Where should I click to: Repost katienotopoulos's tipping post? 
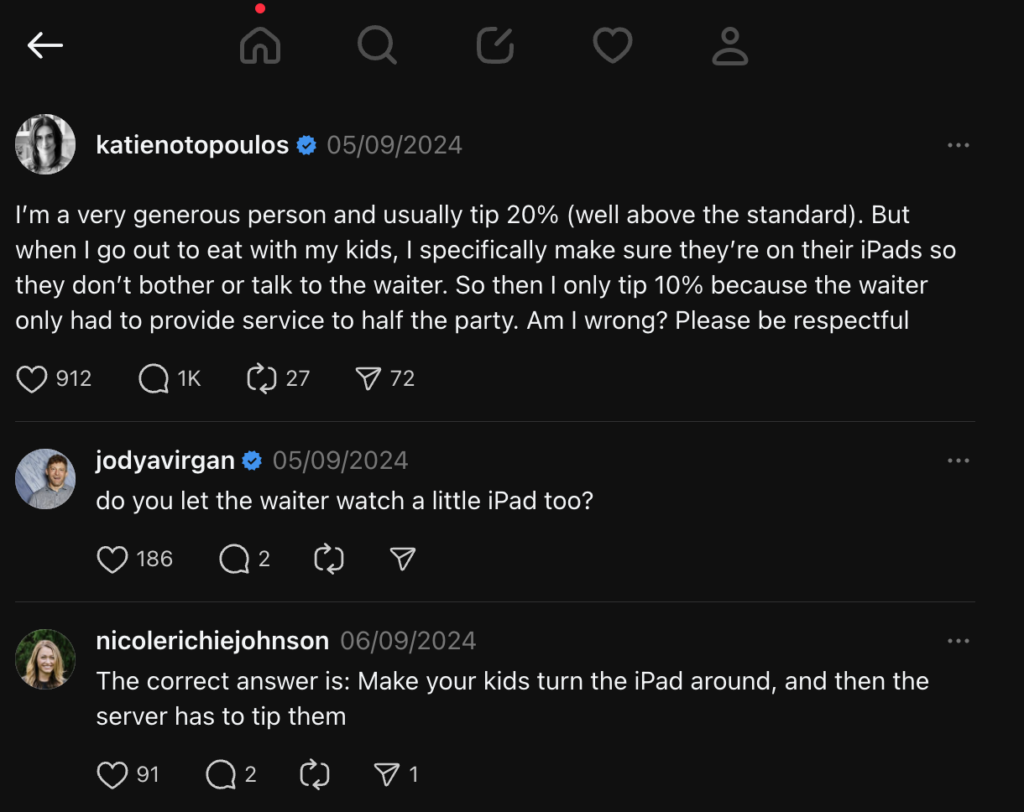tap(261, 378)
